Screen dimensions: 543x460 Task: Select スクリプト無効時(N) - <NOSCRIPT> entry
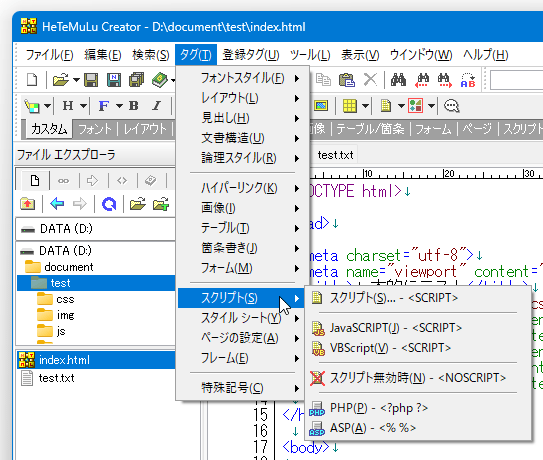click(x=418, y=378)
